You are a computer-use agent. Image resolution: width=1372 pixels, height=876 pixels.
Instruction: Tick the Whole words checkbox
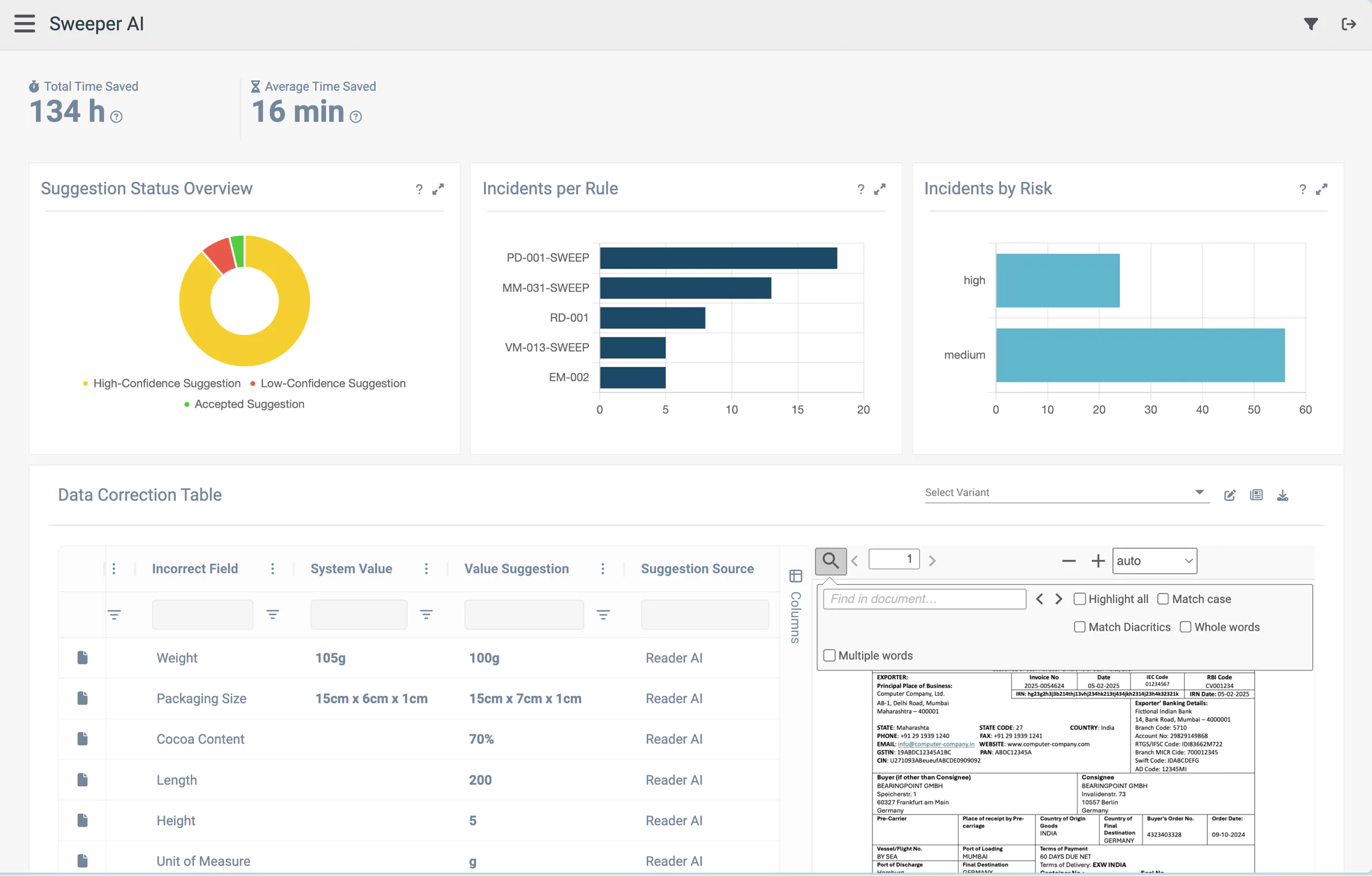point(1186,627)
